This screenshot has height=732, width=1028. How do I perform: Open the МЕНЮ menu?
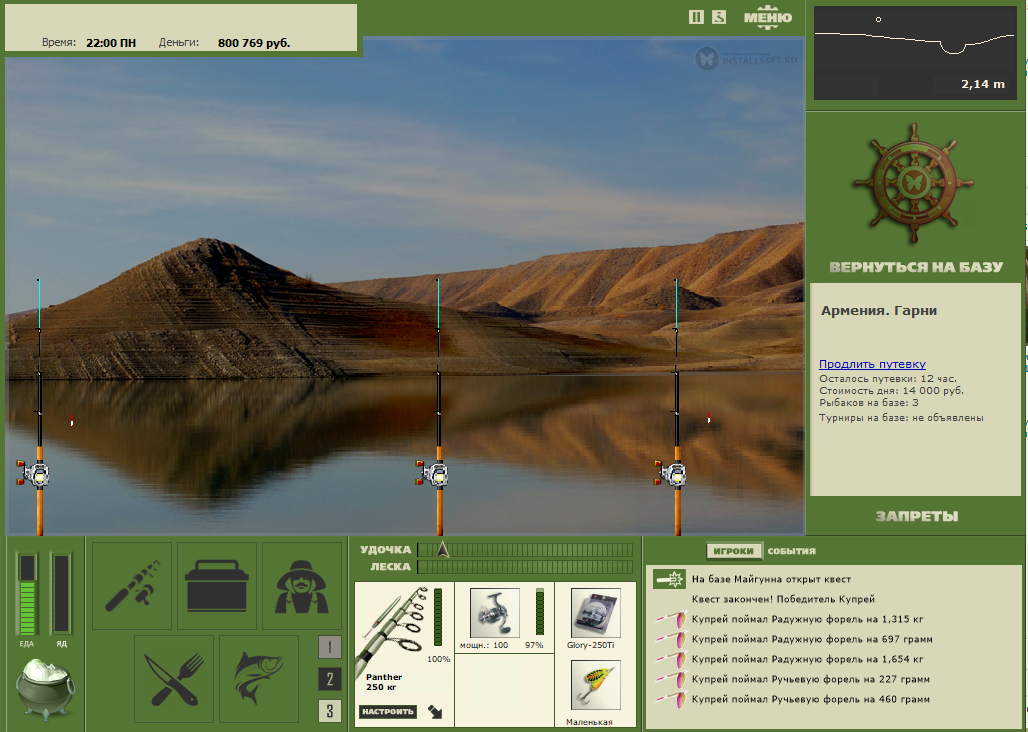[768, 18]
